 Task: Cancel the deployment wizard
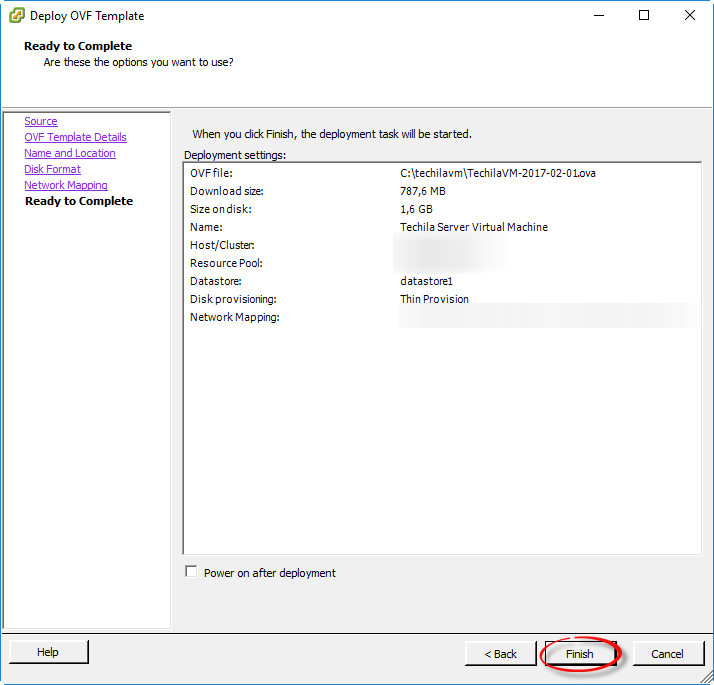click(667, 654)
